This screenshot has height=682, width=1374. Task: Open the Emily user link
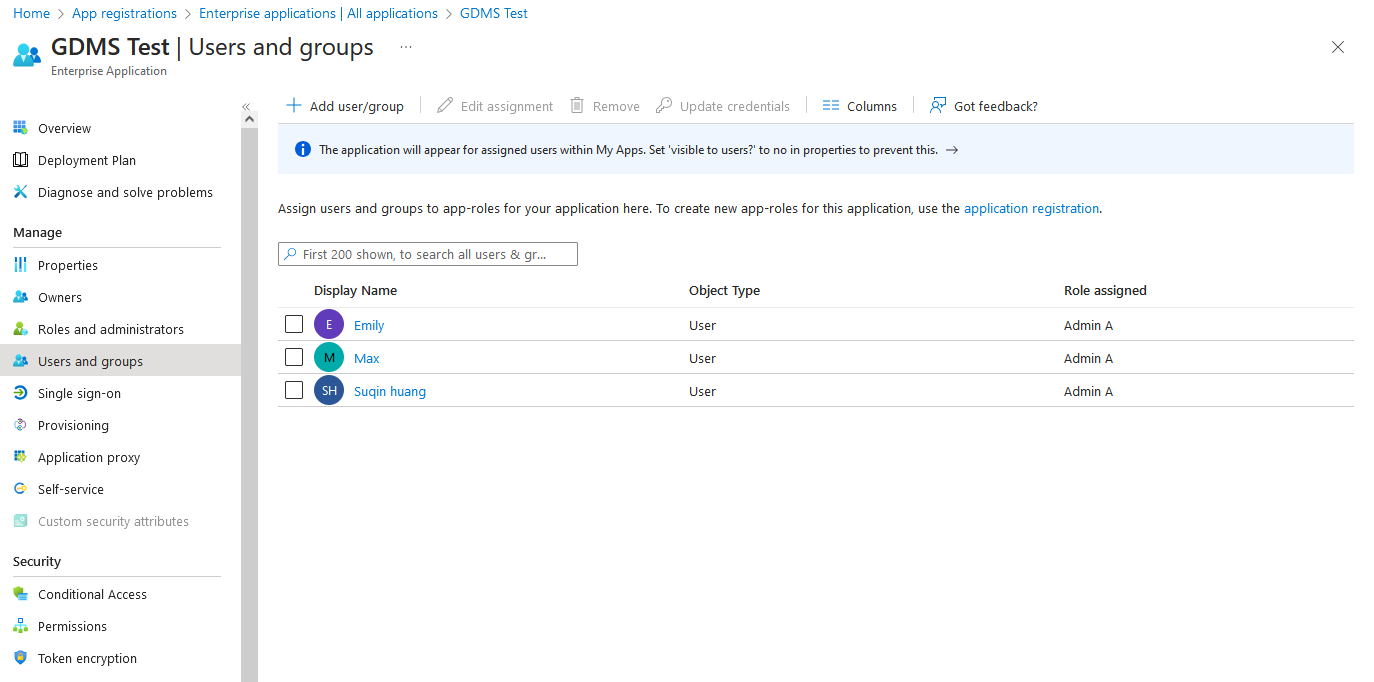(x=369, y=325)
